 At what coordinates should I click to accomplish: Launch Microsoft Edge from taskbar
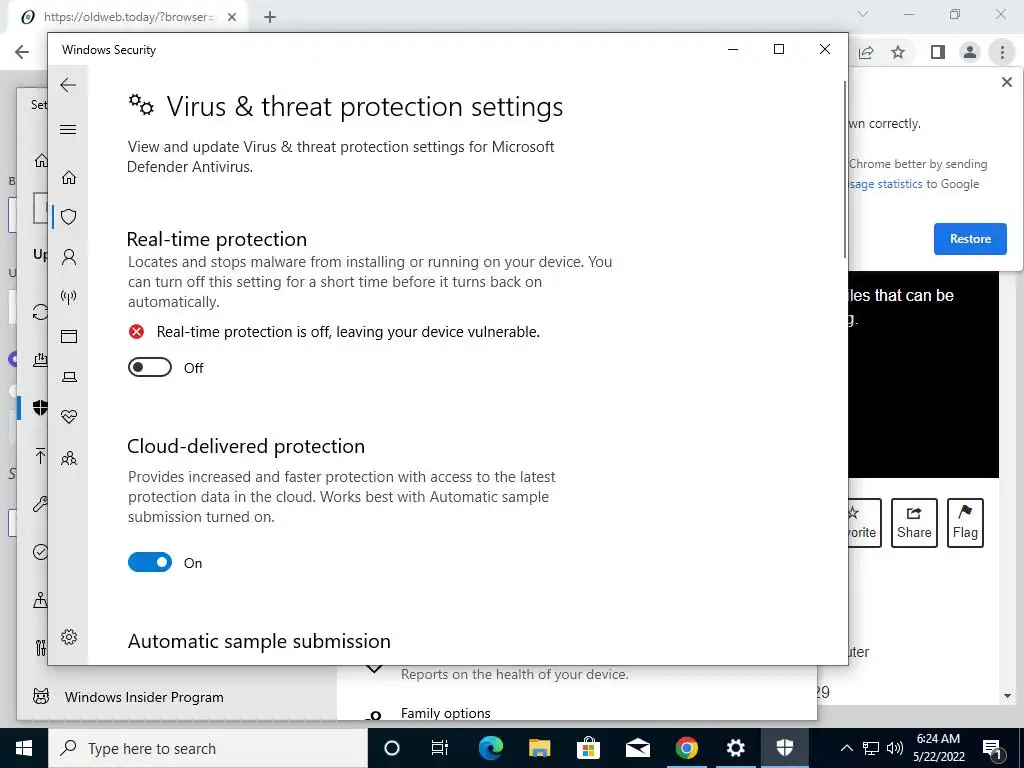(490, 748)
